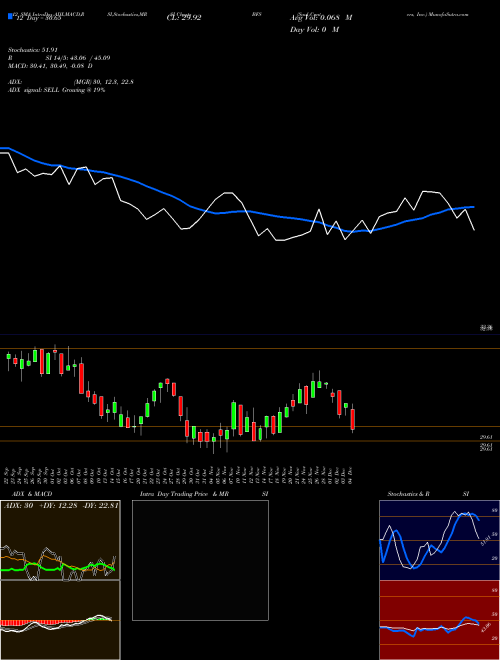Click the 'MACD: 30.41, 30.49, -0.08 D' line
The width and height of the screenshot is (500, 660).
click(x=50, y=66)
